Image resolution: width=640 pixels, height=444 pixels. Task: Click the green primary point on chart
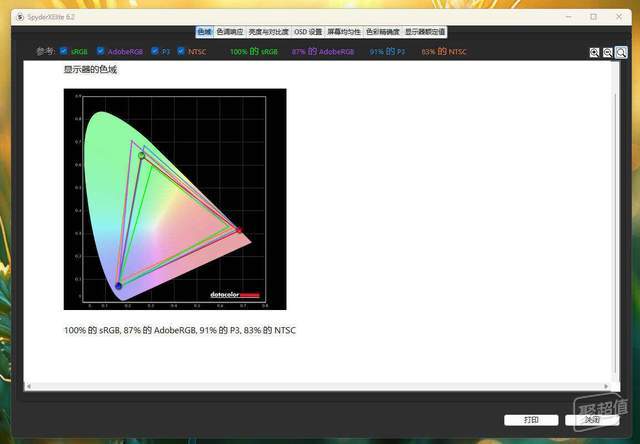pyautogui.click(x=142, y=155)
